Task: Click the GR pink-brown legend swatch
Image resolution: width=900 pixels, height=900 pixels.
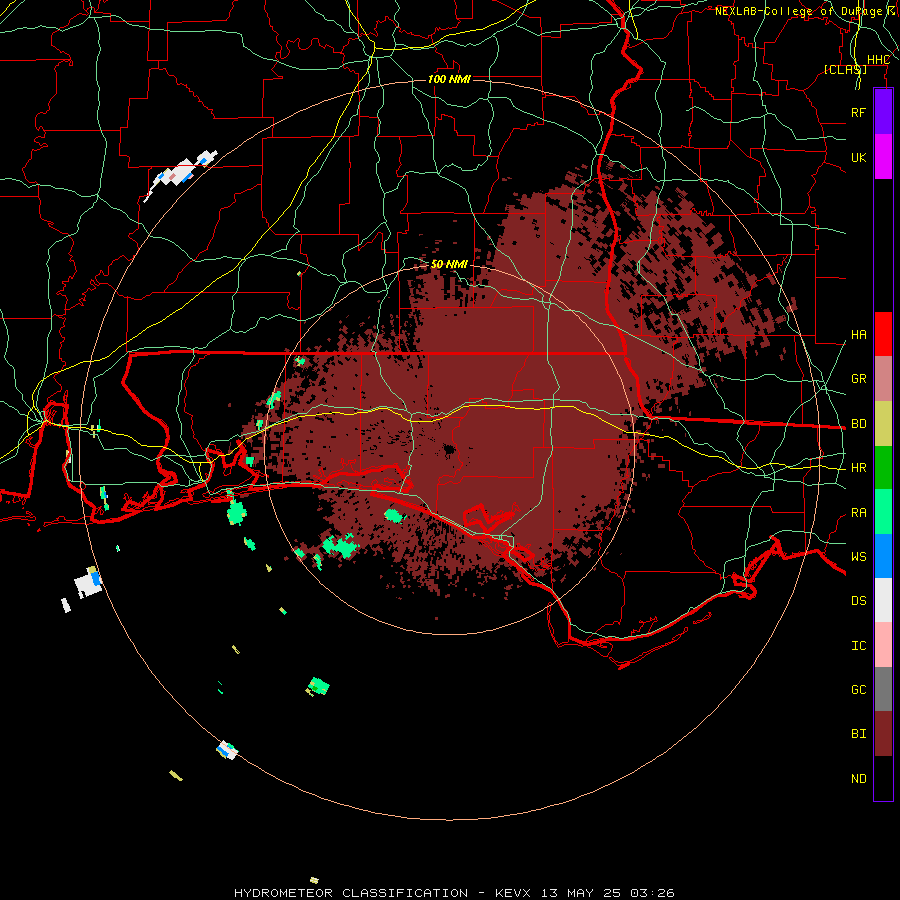Action: coord(883,379)
